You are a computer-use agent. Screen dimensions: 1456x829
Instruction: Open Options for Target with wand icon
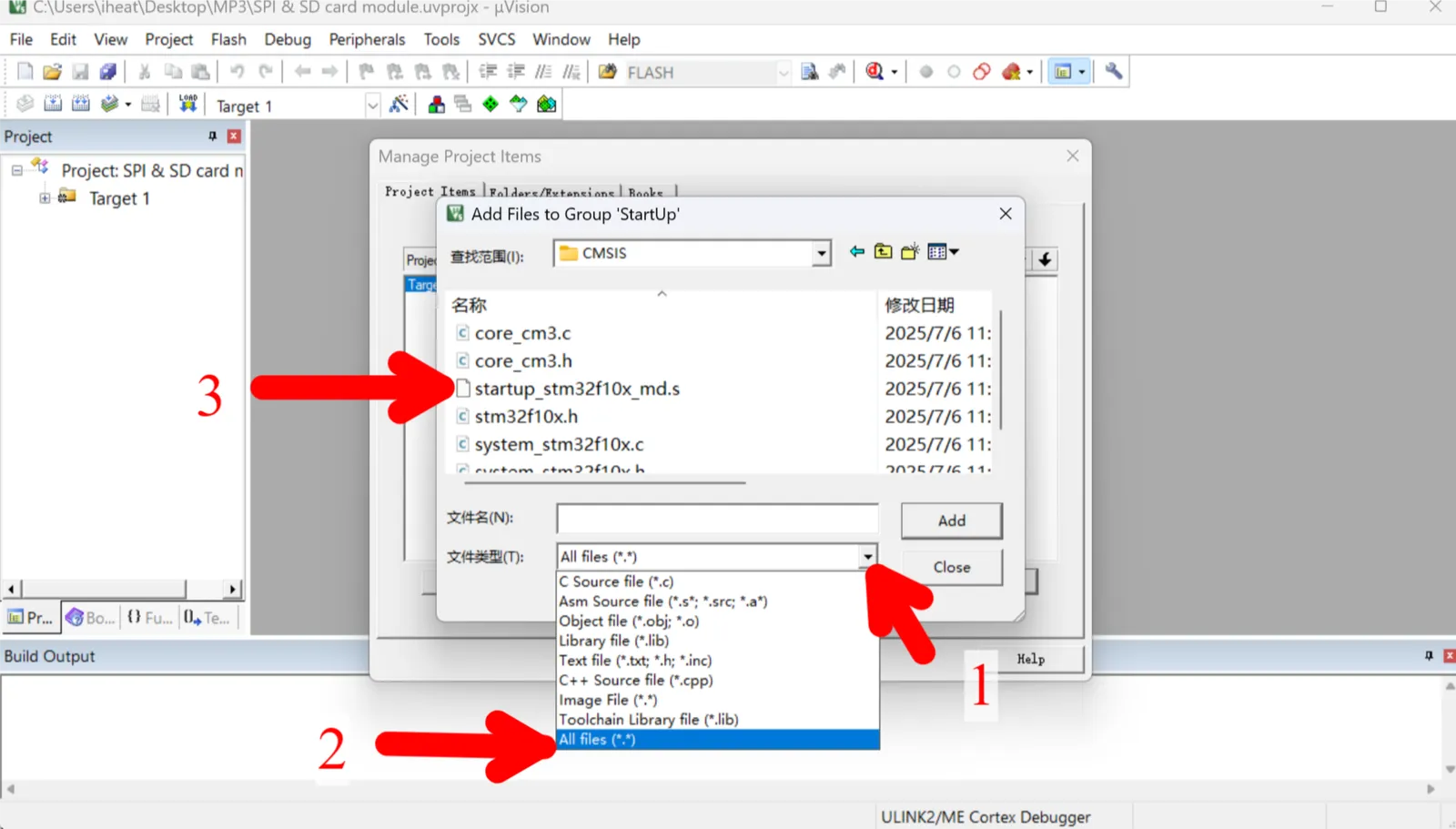399,104
